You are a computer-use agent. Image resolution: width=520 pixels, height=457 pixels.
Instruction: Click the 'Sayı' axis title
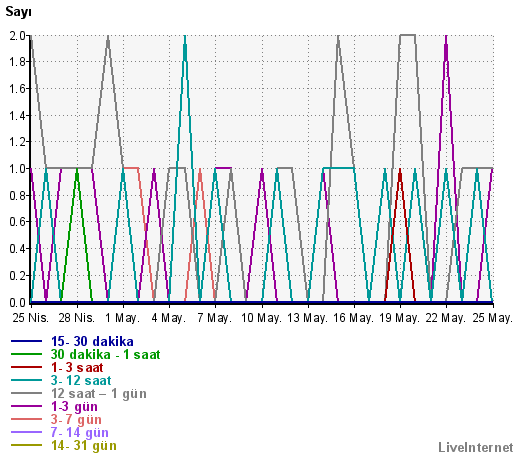[18, 12]
